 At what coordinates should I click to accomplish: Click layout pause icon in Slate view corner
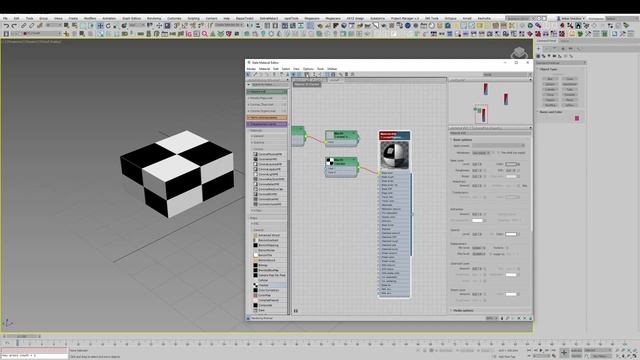click(x=296, y=311)
